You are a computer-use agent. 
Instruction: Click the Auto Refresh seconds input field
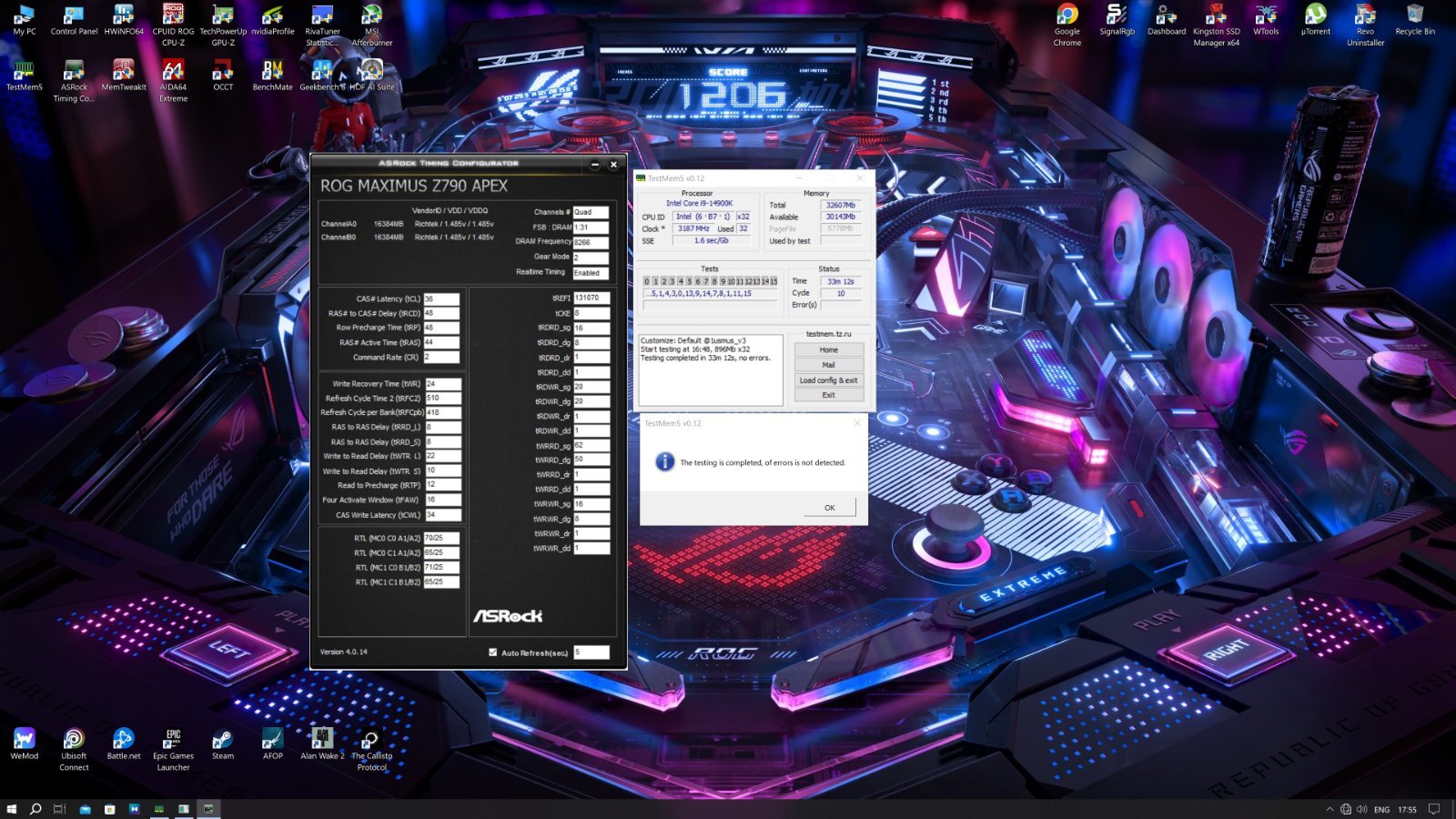tap(591, 652)
